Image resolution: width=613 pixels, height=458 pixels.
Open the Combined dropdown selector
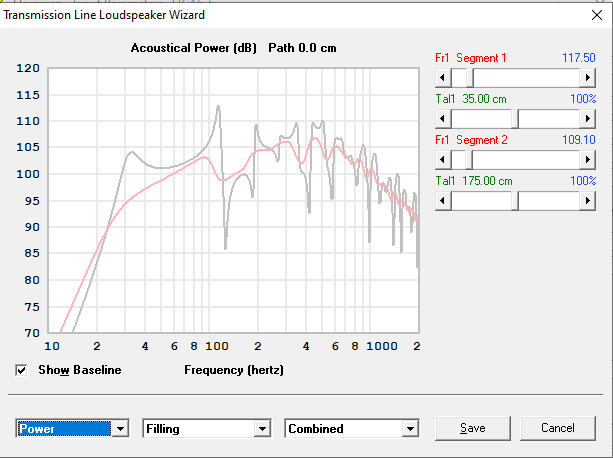(x=409, y=429)
